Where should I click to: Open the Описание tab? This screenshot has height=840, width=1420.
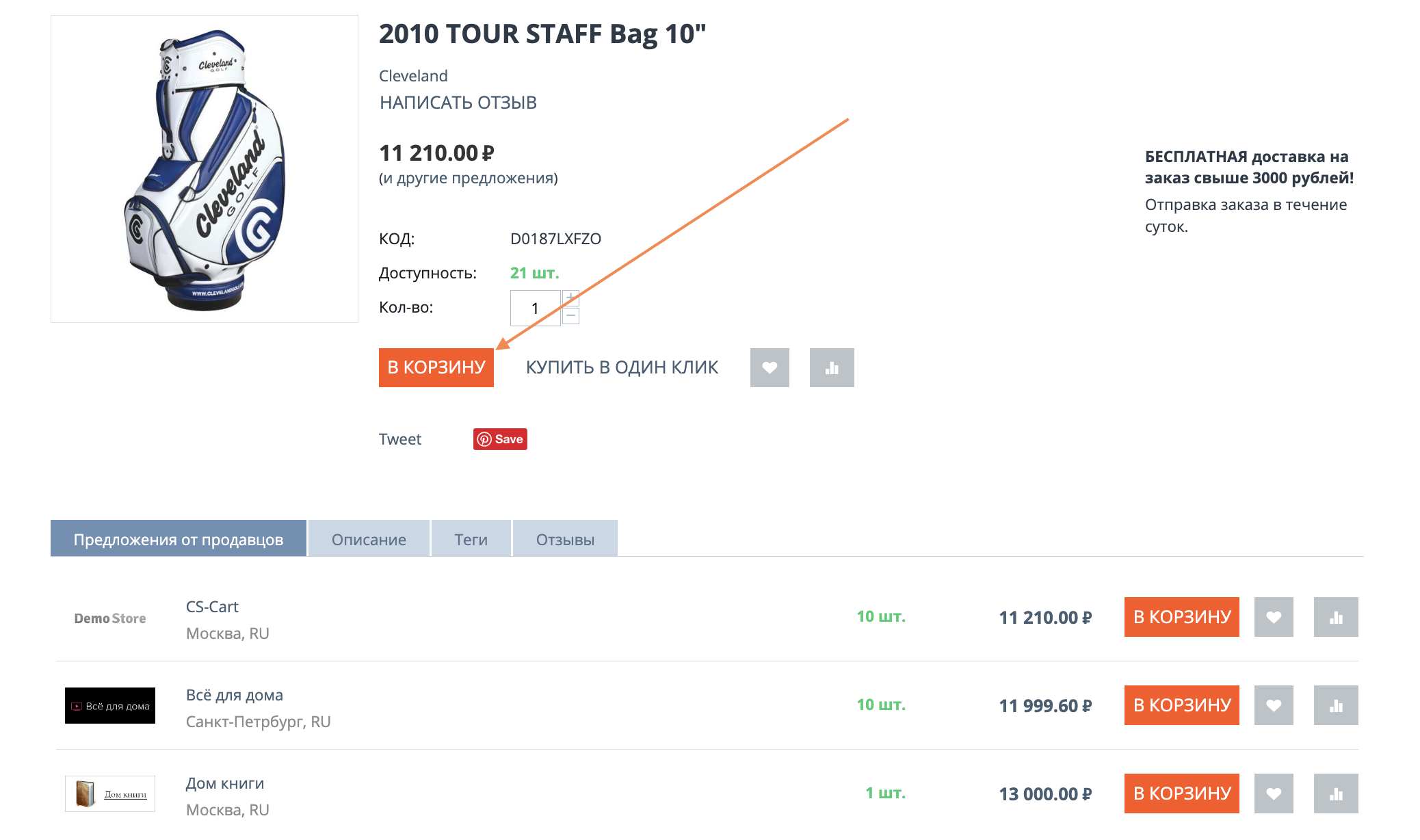(369, 539)
